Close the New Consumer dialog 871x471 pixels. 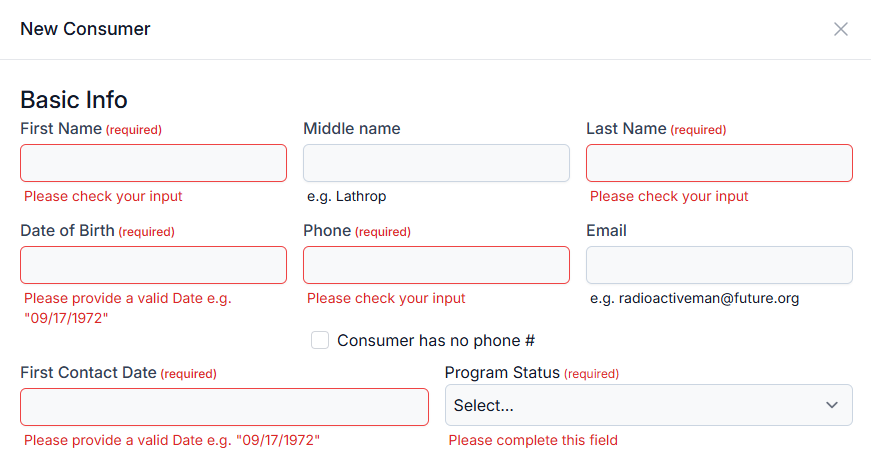[x=841, y=29]
